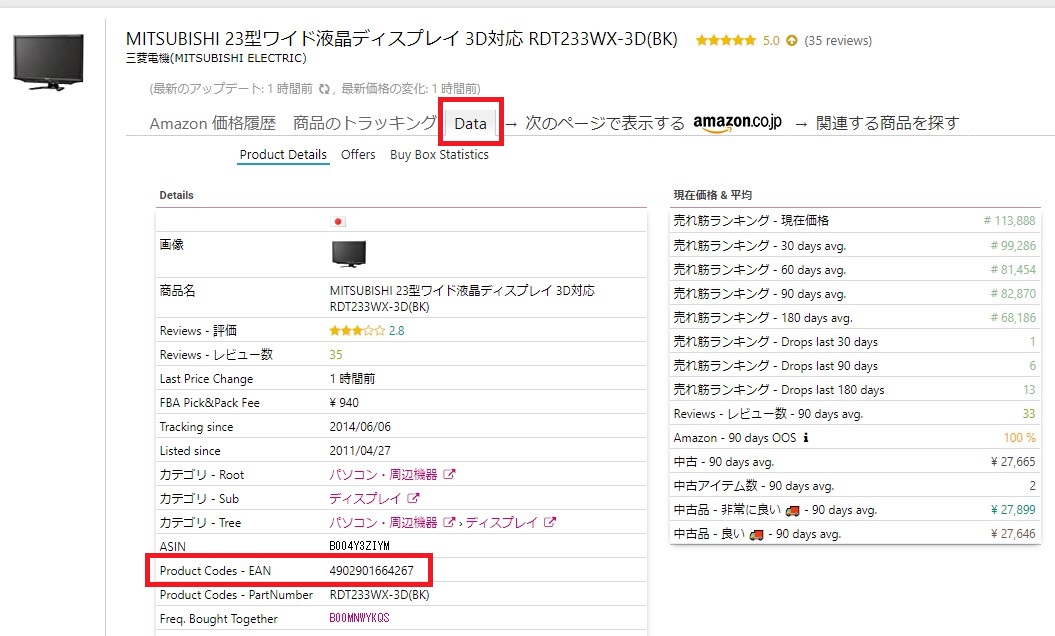Open the 商品のトラッキング tab
The image size is (1055, 636).
click(x=365, y=123)
